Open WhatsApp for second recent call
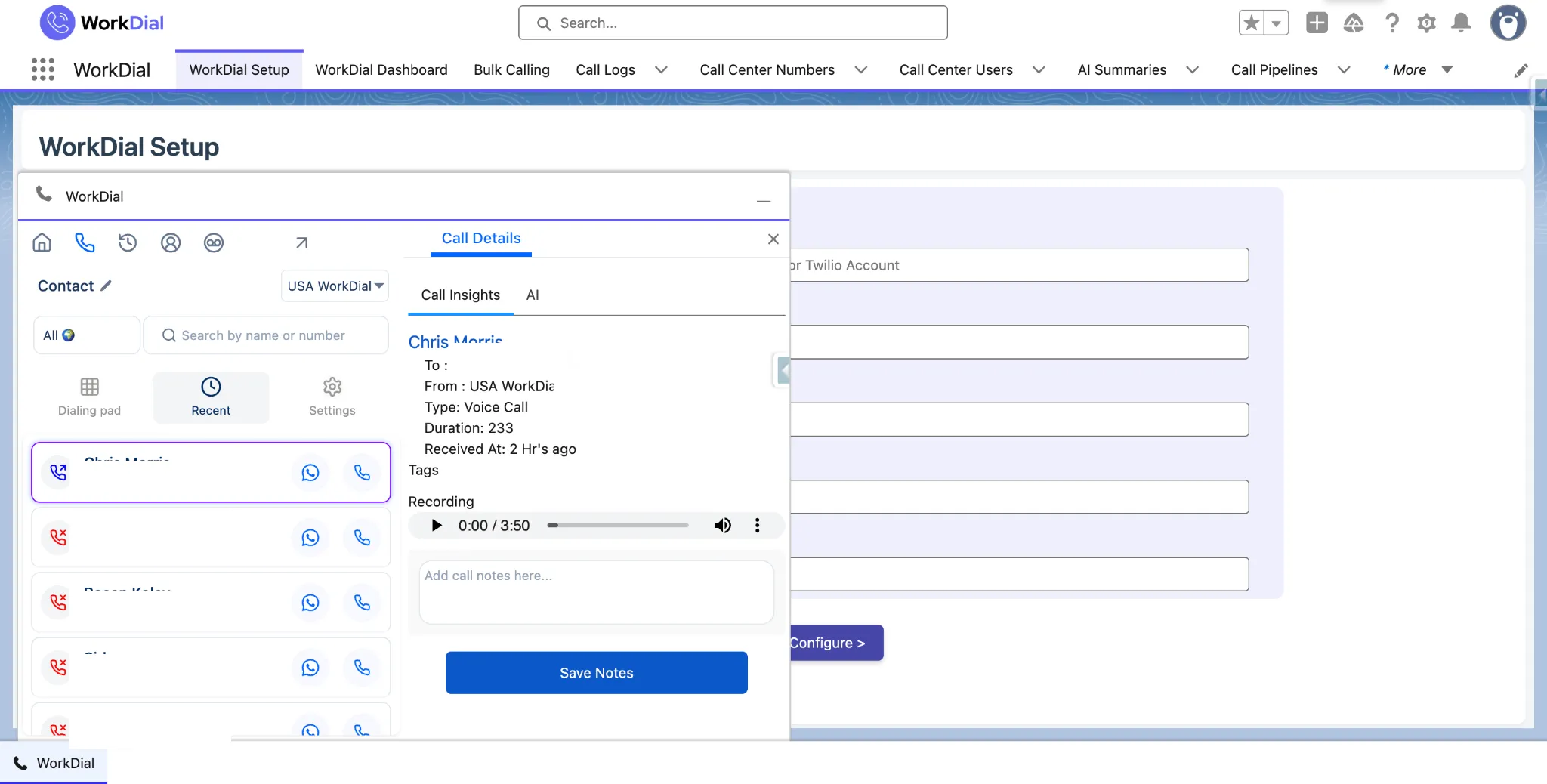The image size is (1547, 784). pyautogui.click(x=310, y=538)
